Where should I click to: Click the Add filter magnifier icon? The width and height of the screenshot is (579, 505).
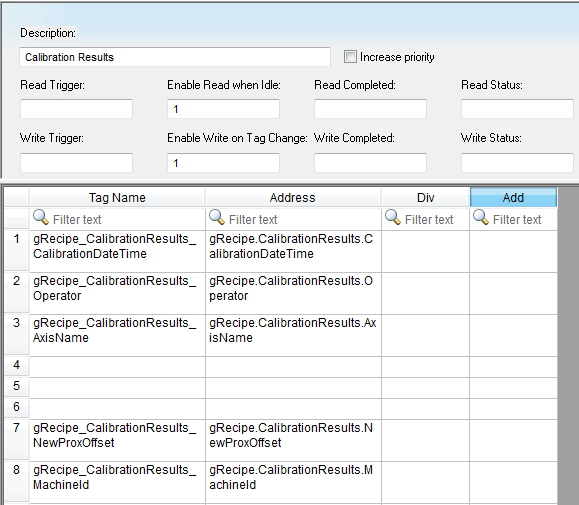click(x=481, y=217)
